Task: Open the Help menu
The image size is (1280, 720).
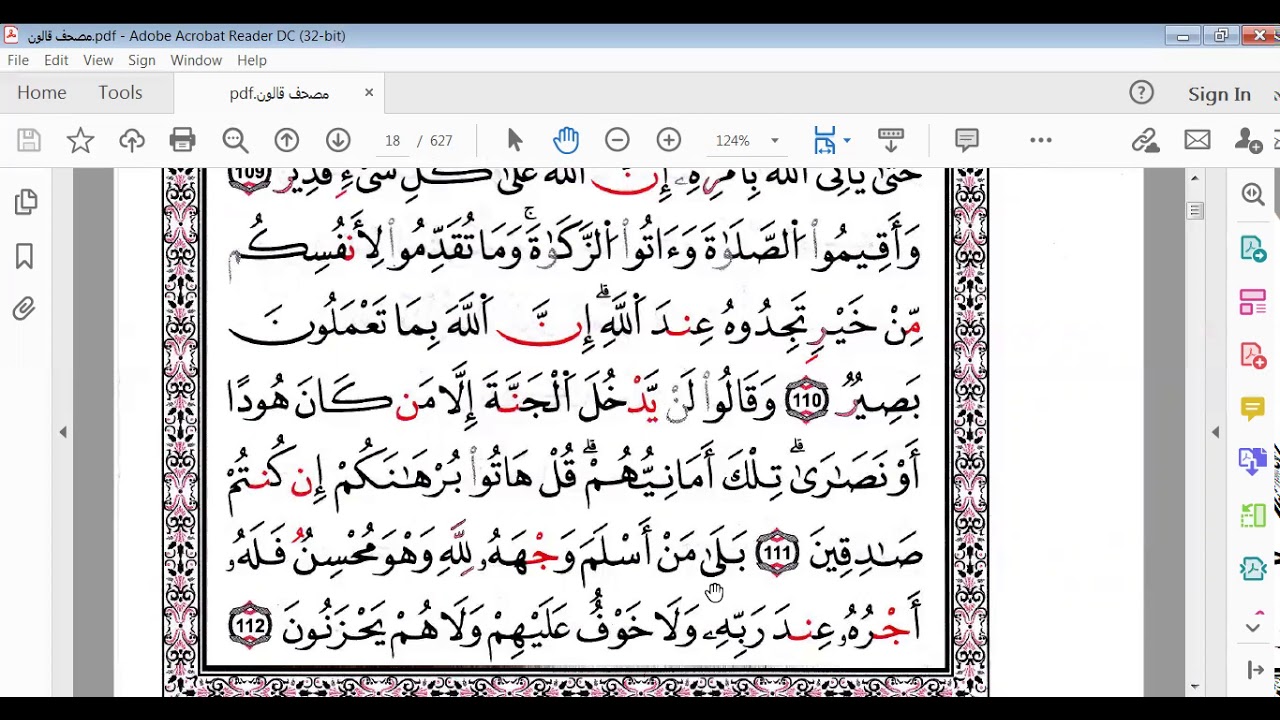Action: point(252,60)
